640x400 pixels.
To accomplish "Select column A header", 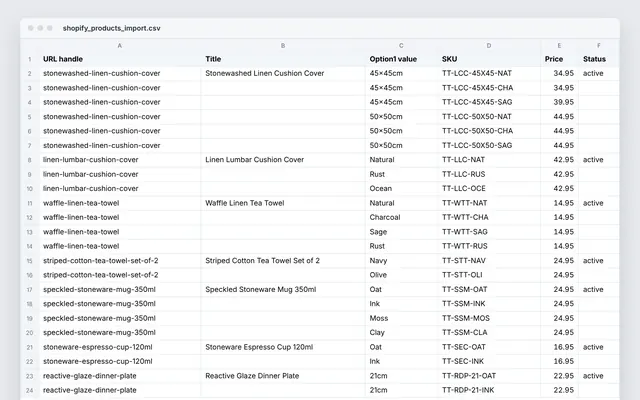I will 120,46.
